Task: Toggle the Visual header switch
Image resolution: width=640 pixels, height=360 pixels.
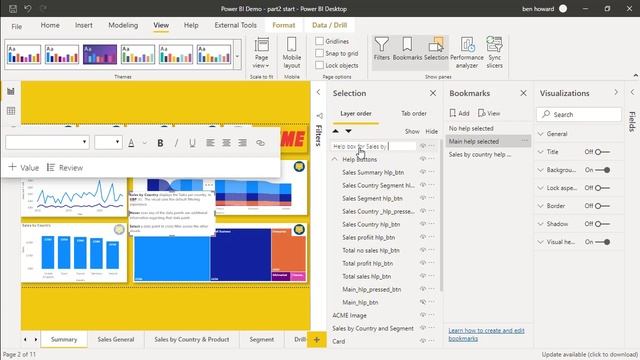Action: pos(602,242)
